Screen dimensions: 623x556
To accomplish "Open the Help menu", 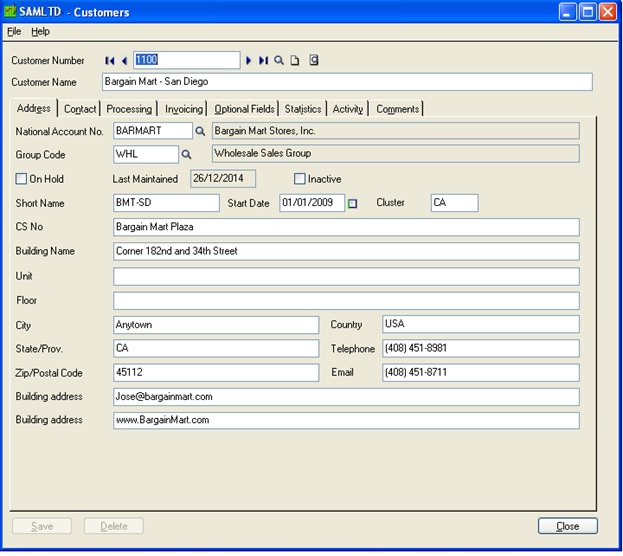I will pos(40,32).
